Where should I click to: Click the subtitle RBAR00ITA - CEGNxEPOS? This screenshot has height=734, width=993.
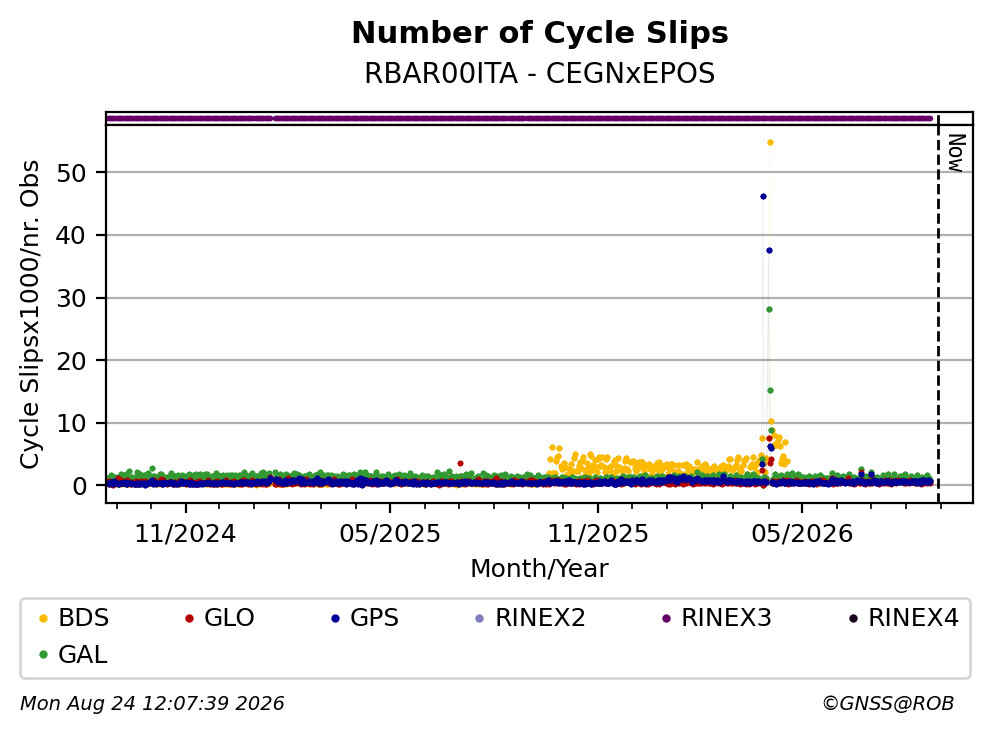point(540,73)
